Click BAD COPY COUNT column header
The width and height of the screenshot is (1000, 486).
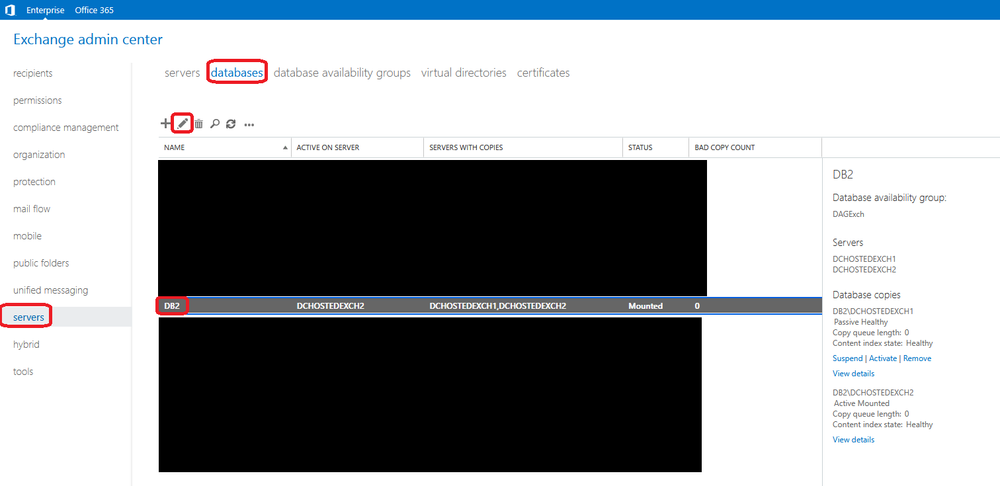755,147
